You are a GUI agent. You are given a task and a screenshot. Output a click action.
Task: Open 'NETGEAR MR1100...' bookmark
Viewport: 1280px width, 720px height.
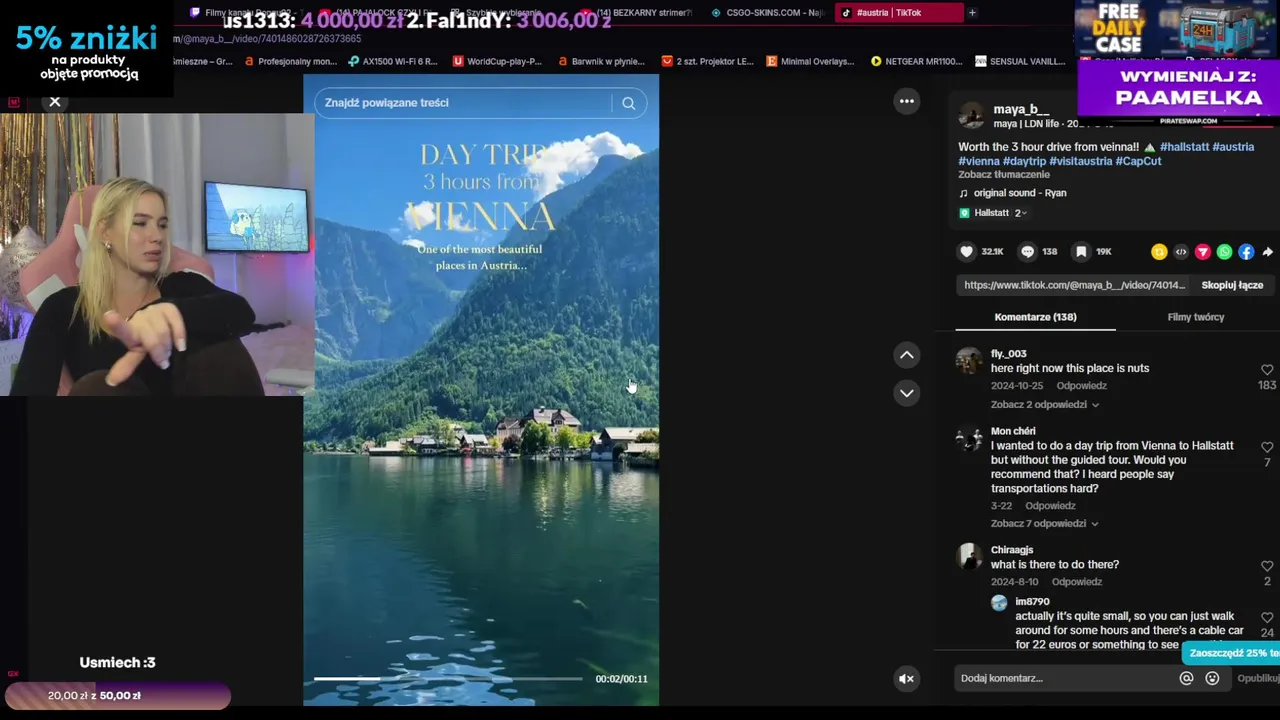click(916, 61)
